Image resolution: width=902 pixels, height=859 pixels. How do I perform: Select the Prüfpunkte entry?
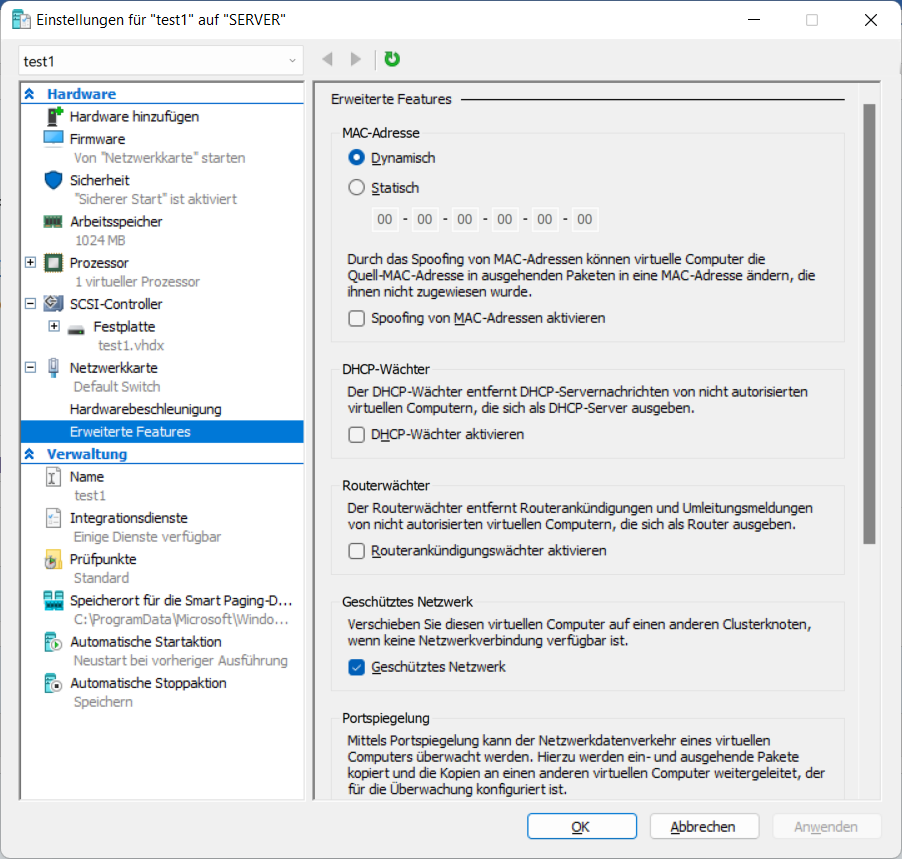pos(103,559)
